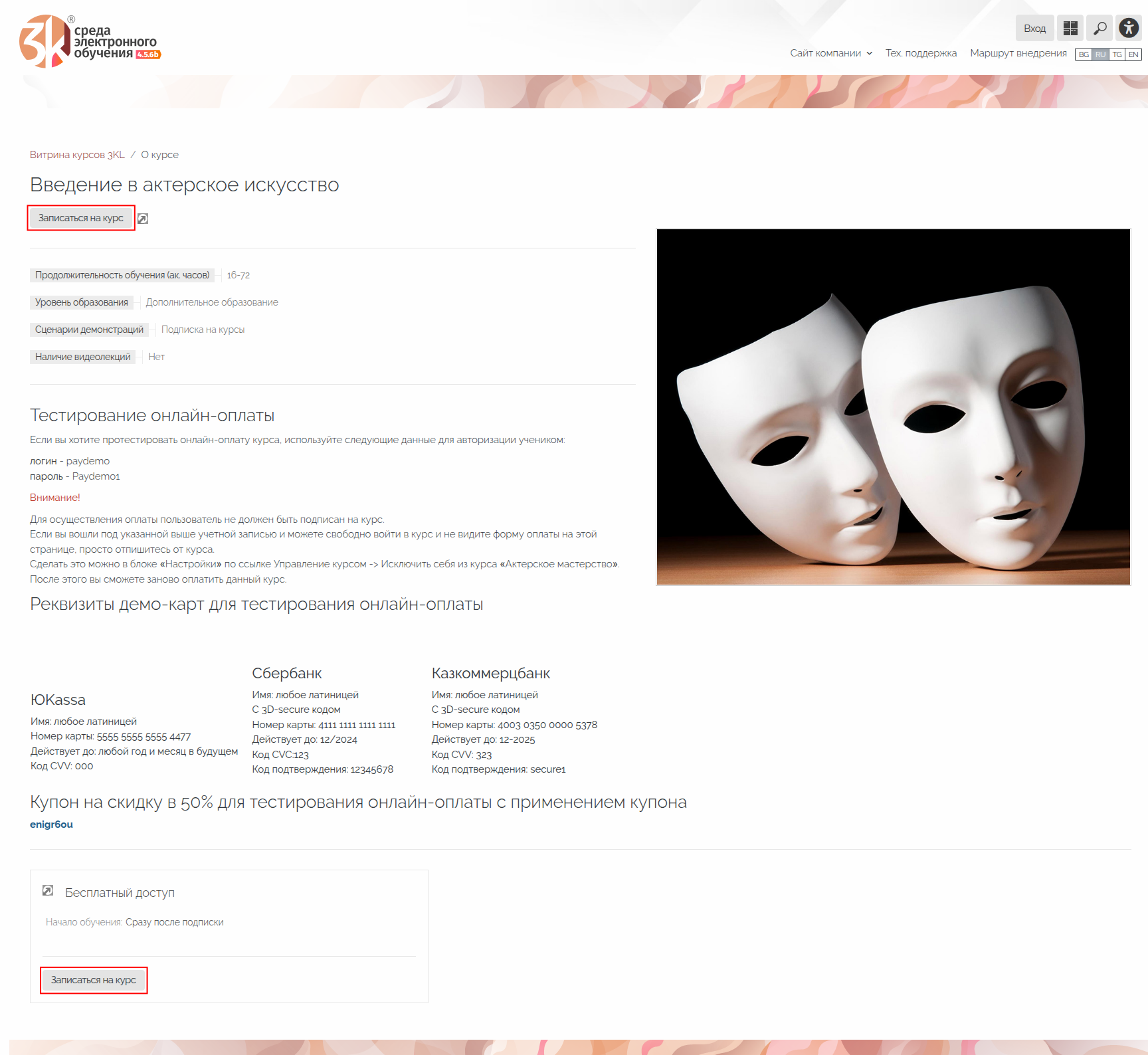Open Маршрут внедрения menu item
The height and width of the screenshot is (1055, 1148).
coord(1018,53)
